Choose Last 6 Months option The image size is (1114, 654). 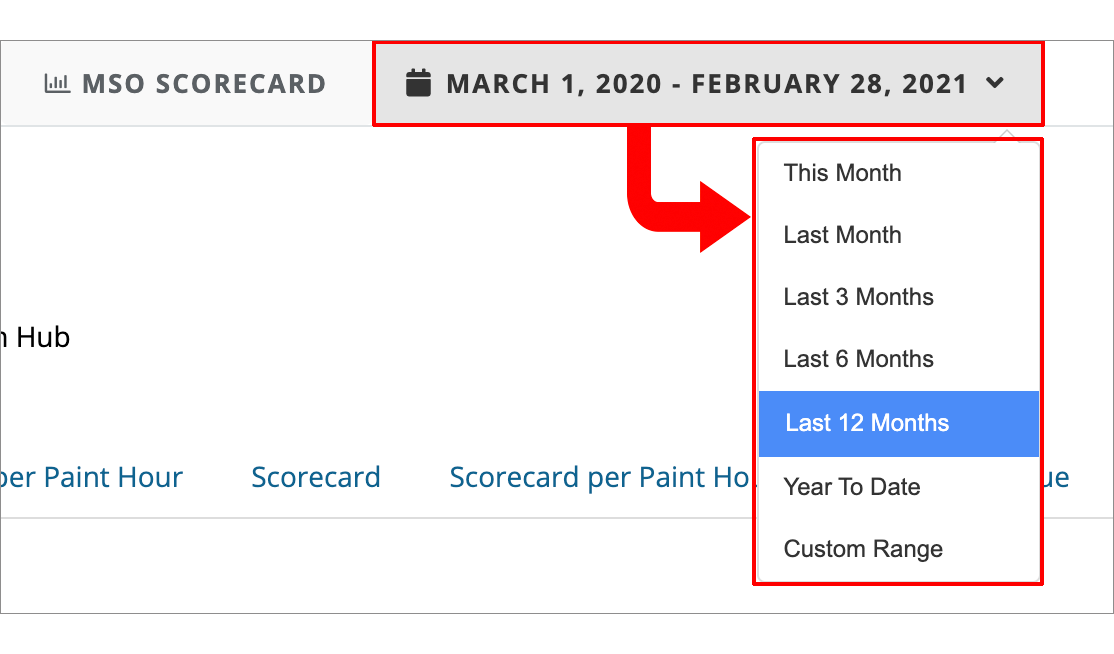(857, 359)
